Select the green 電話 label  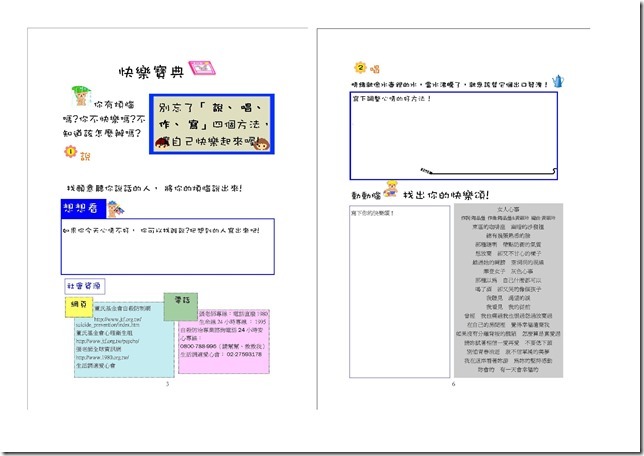[182, 299]
